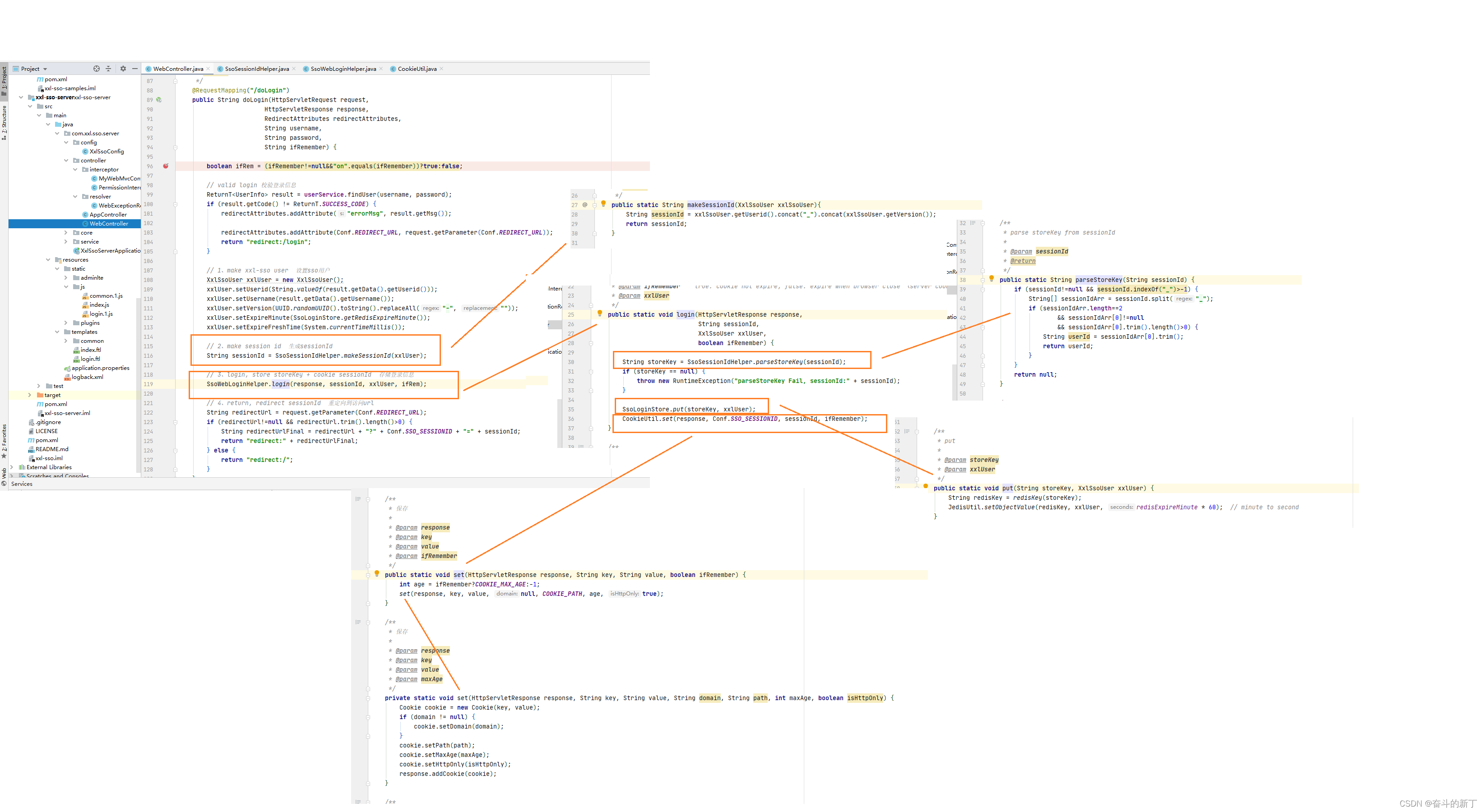Click the breakpoint icon on line 96

tap(166, 166)
